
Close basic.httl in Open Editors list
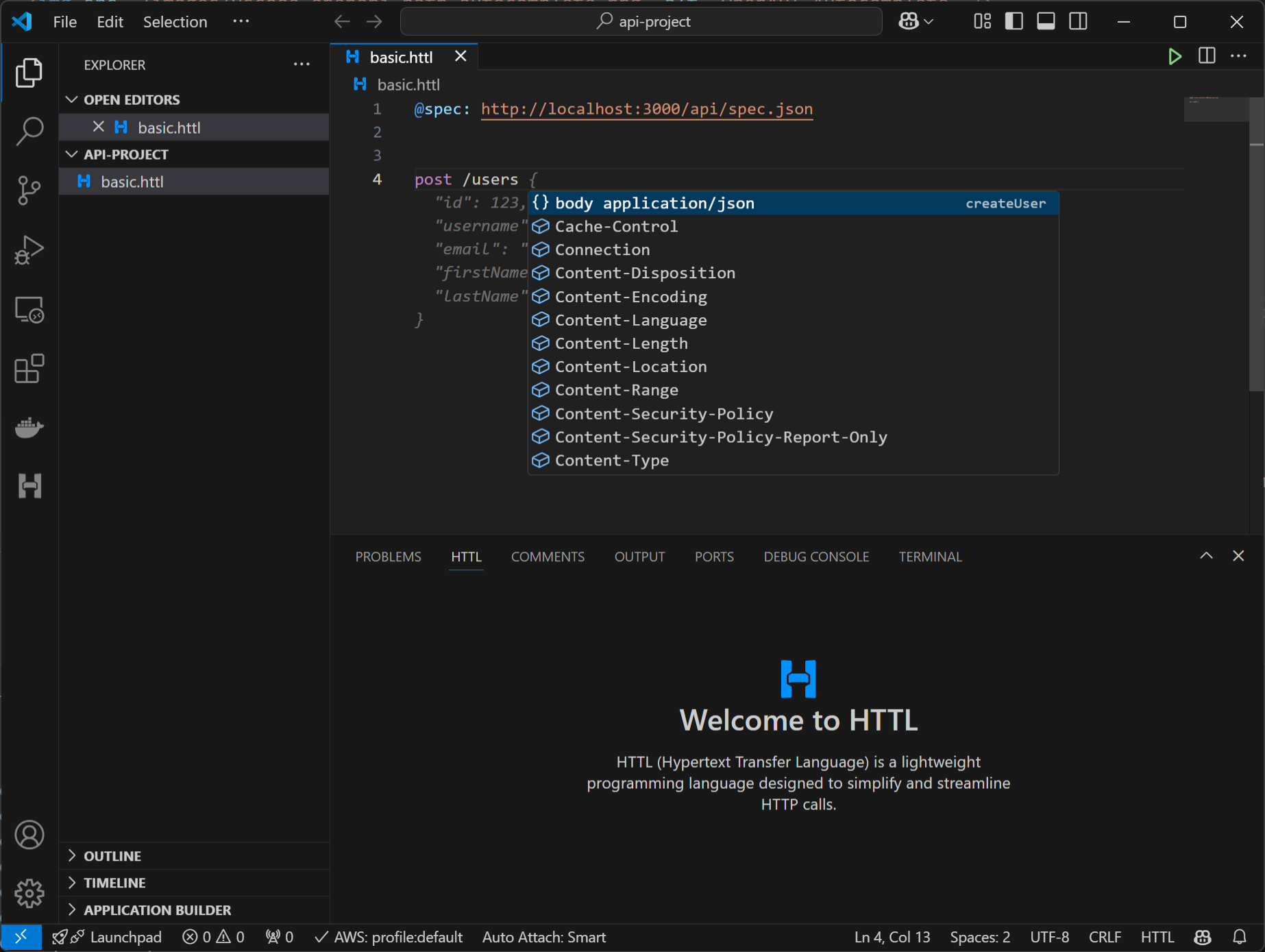tap(99, 127)
